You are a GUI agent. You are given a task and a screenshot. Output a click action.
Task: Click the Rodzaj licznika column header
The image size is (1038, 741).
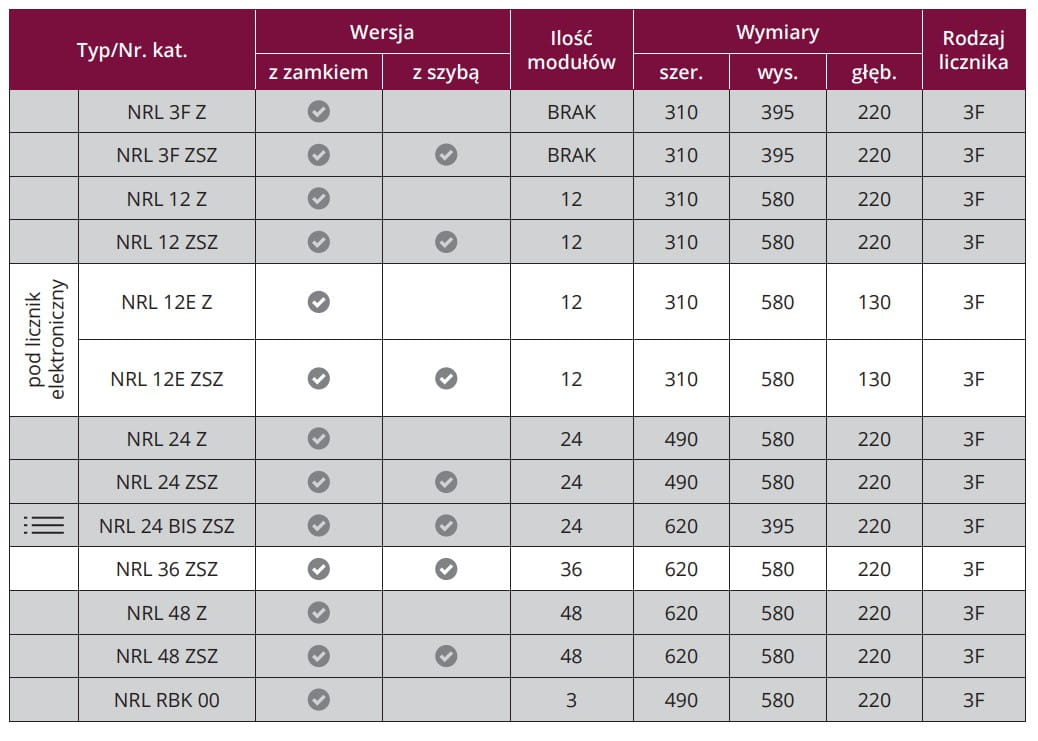[x=973, y=50]
